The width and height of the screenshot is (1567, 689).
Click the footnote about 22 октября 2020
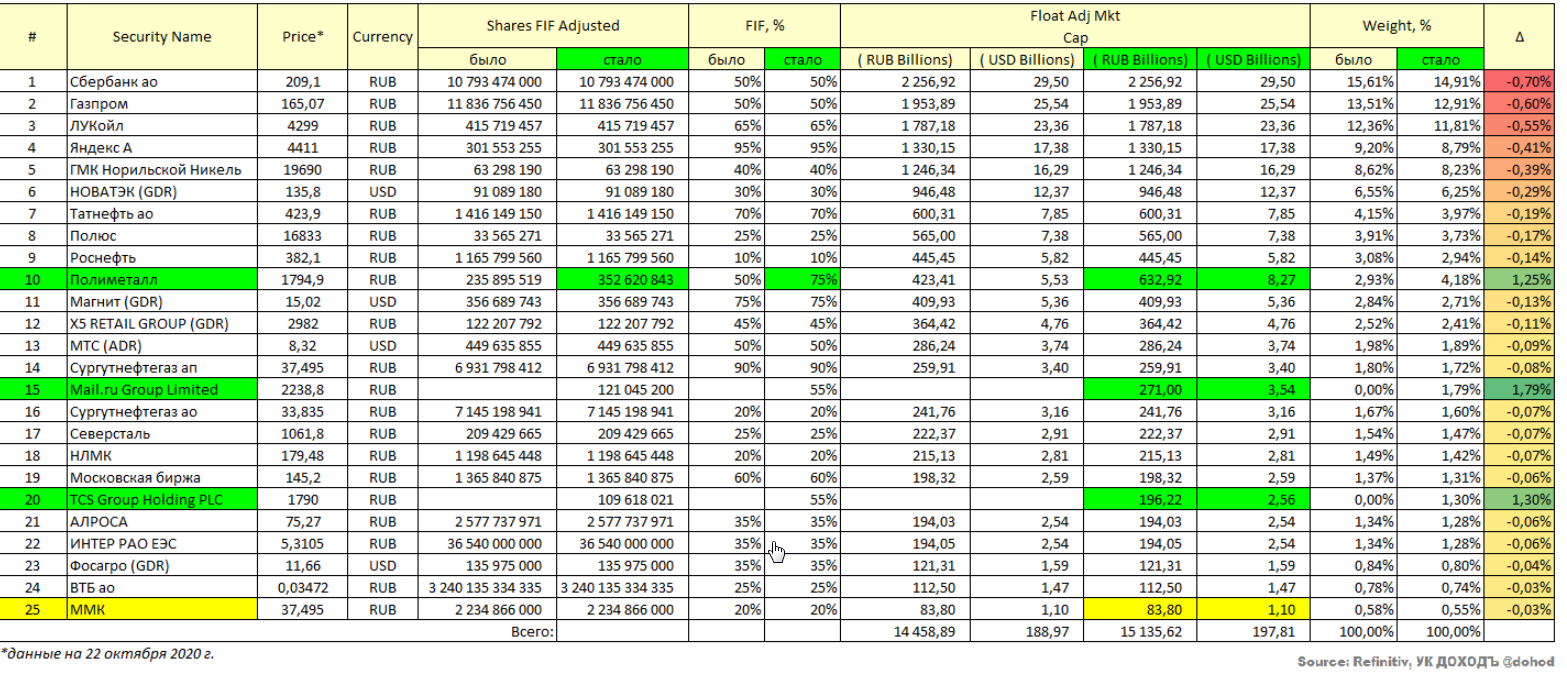107,655
